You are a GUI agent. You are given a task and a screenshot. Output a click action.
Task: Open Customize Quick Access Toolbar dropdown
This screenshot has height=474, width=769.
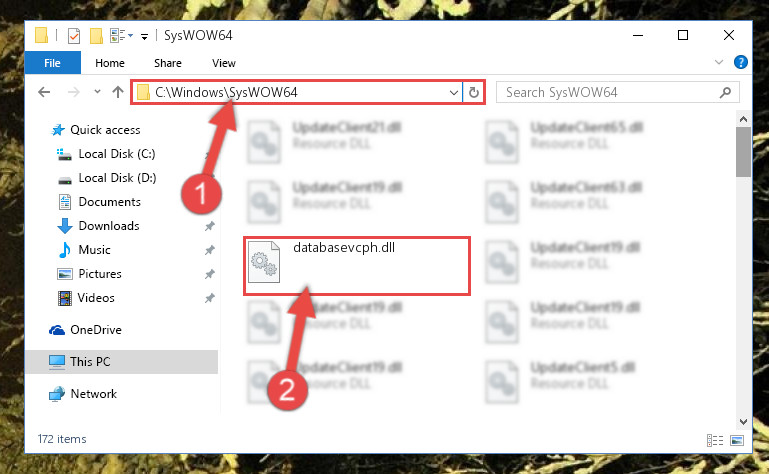(x=144, y=36)
